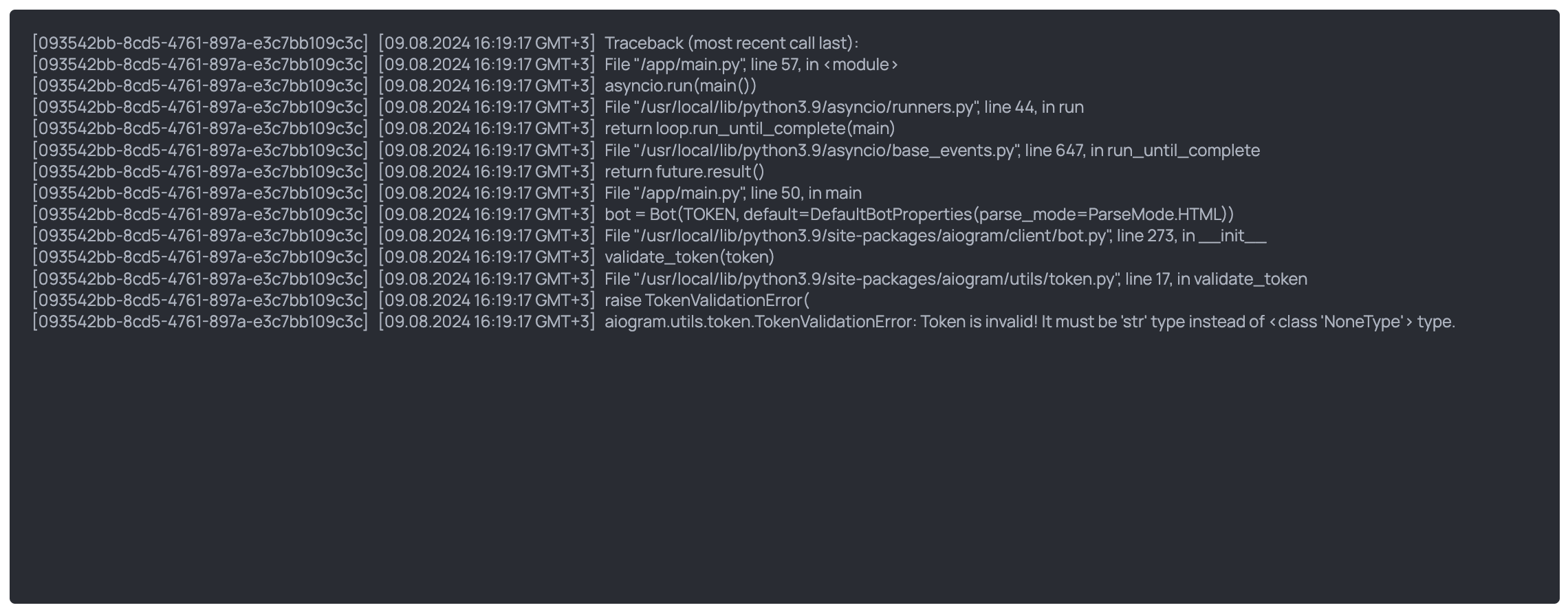Image resolution: width=1568 pixels, height=612 pixels.
Task: Click the timestamp on the Traceback line
Action: 486,43
